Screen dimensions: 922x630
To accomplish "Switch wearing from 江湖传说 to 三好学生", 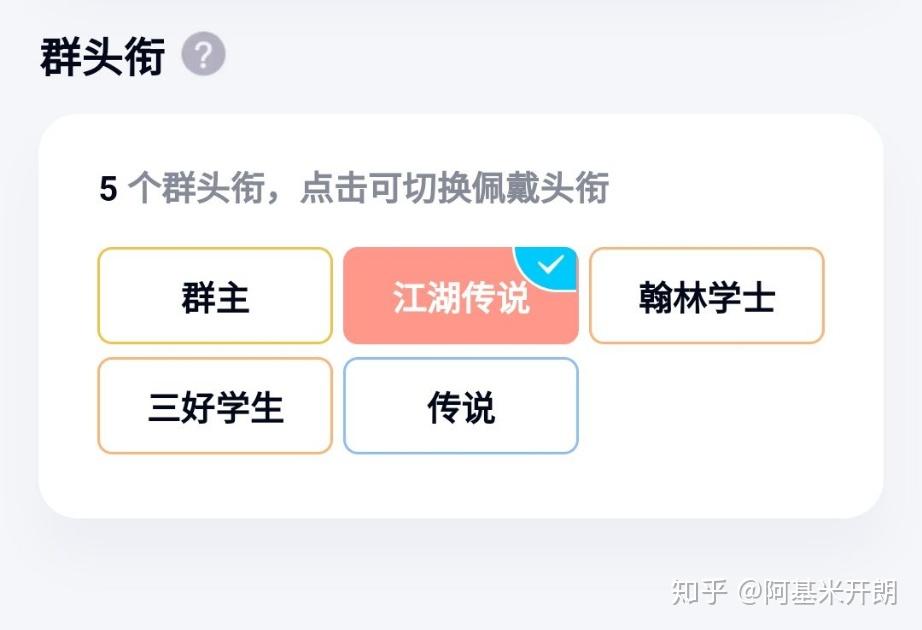I will click(x=214, y=406).
